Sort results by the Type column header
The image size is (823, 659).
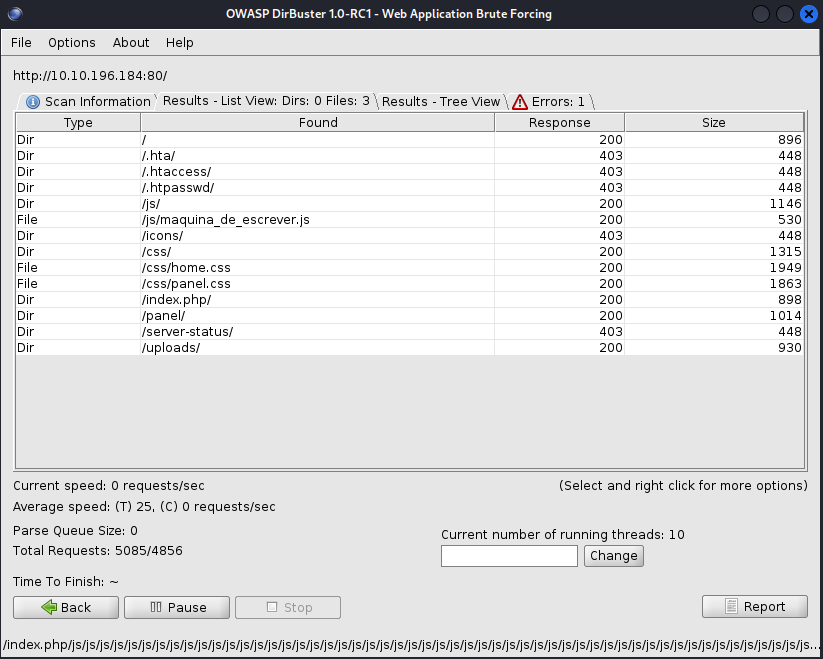(x=78, y=123)
